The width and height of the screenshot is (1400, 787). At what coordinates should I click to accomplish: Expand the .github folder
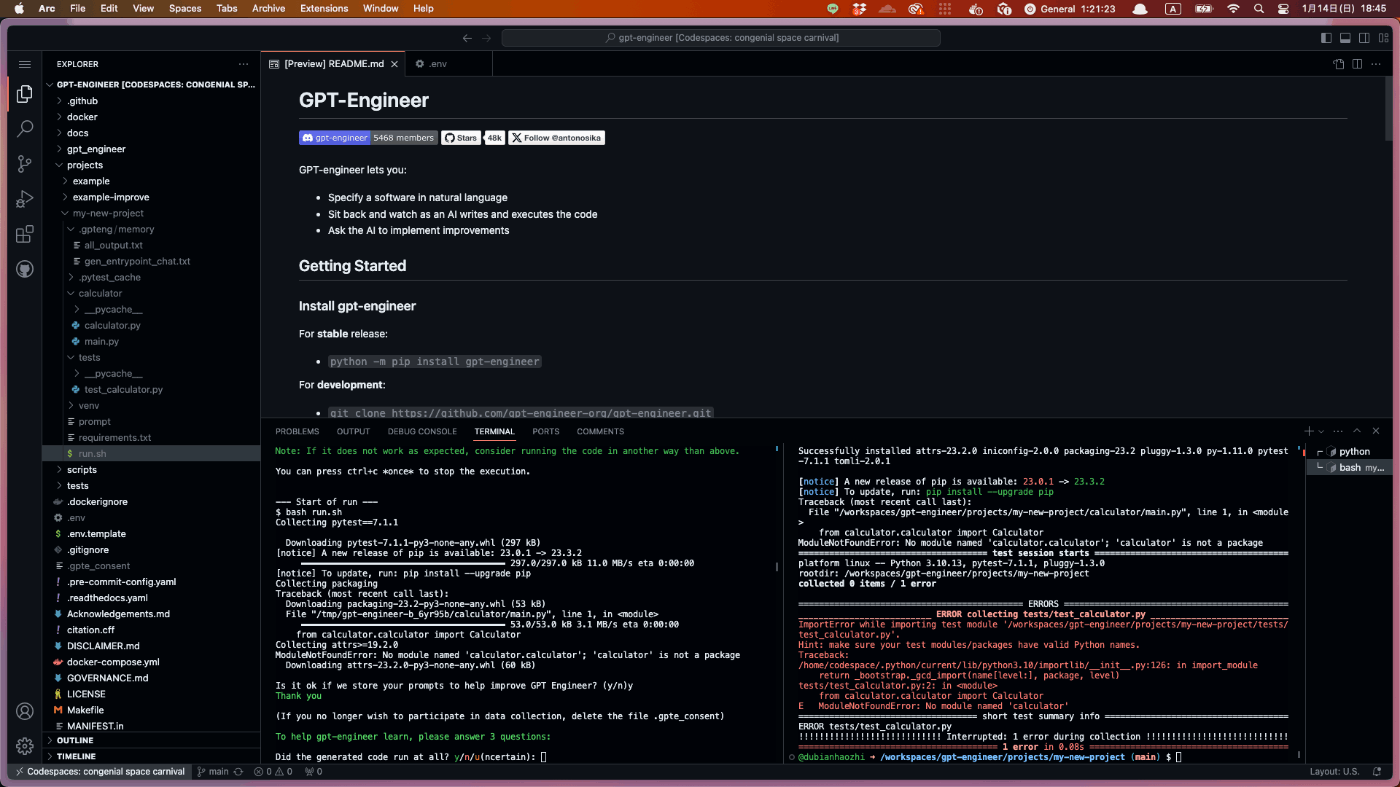[82, 101]
